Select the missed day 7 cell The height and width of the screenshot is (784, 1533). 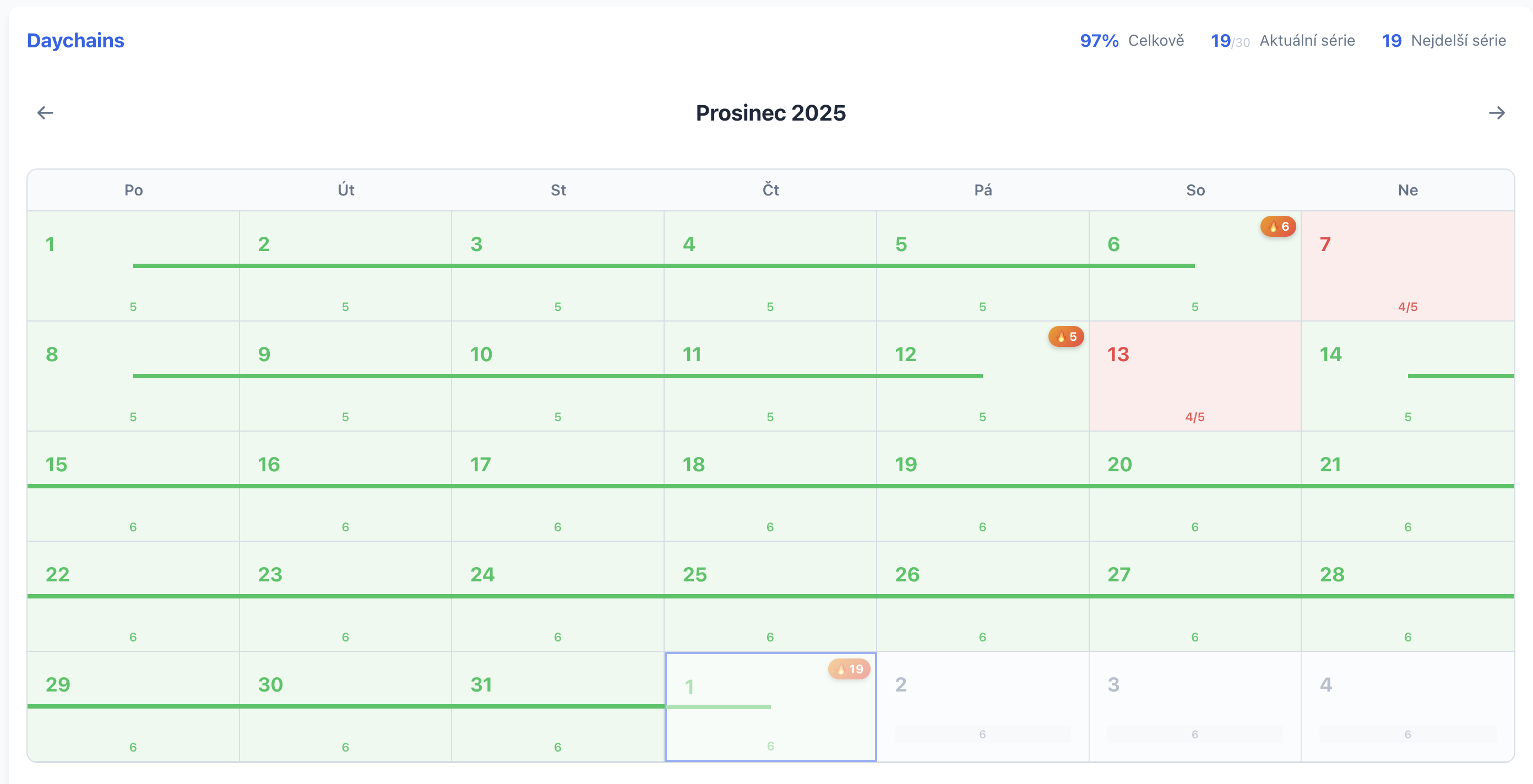(x=1407, y=265)
